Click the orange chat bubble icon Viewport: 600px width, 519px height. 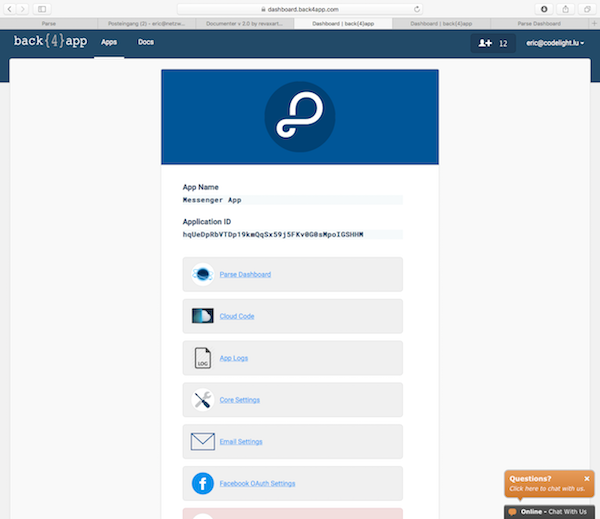tap(512, 512)
